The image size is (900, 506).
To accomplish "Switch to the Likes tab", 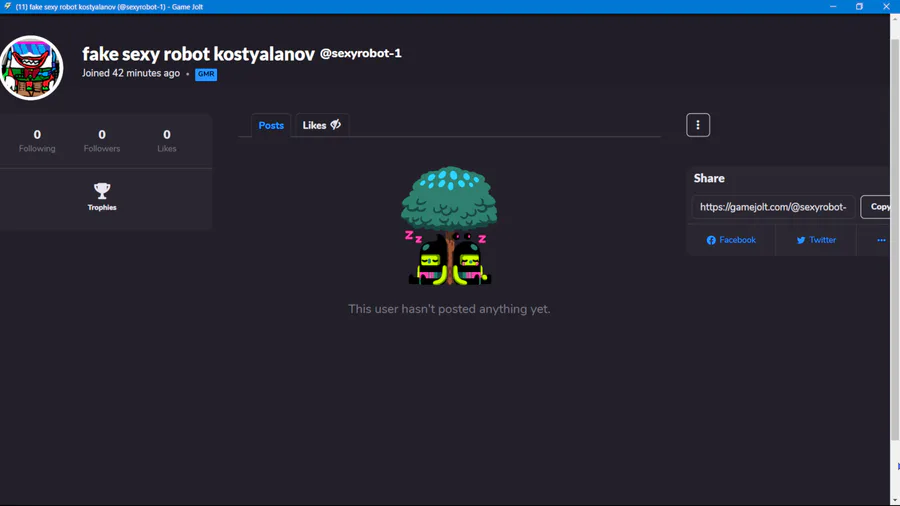I will 321,125.
